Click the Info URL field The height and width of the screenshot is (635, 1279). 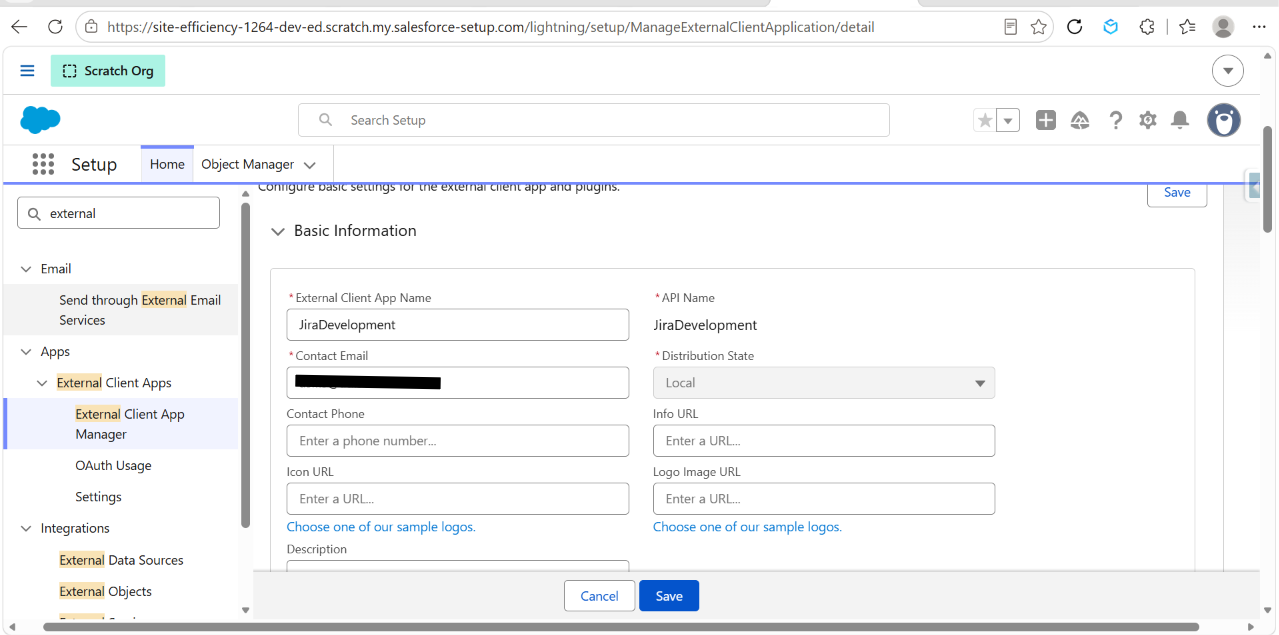point(824,441)
